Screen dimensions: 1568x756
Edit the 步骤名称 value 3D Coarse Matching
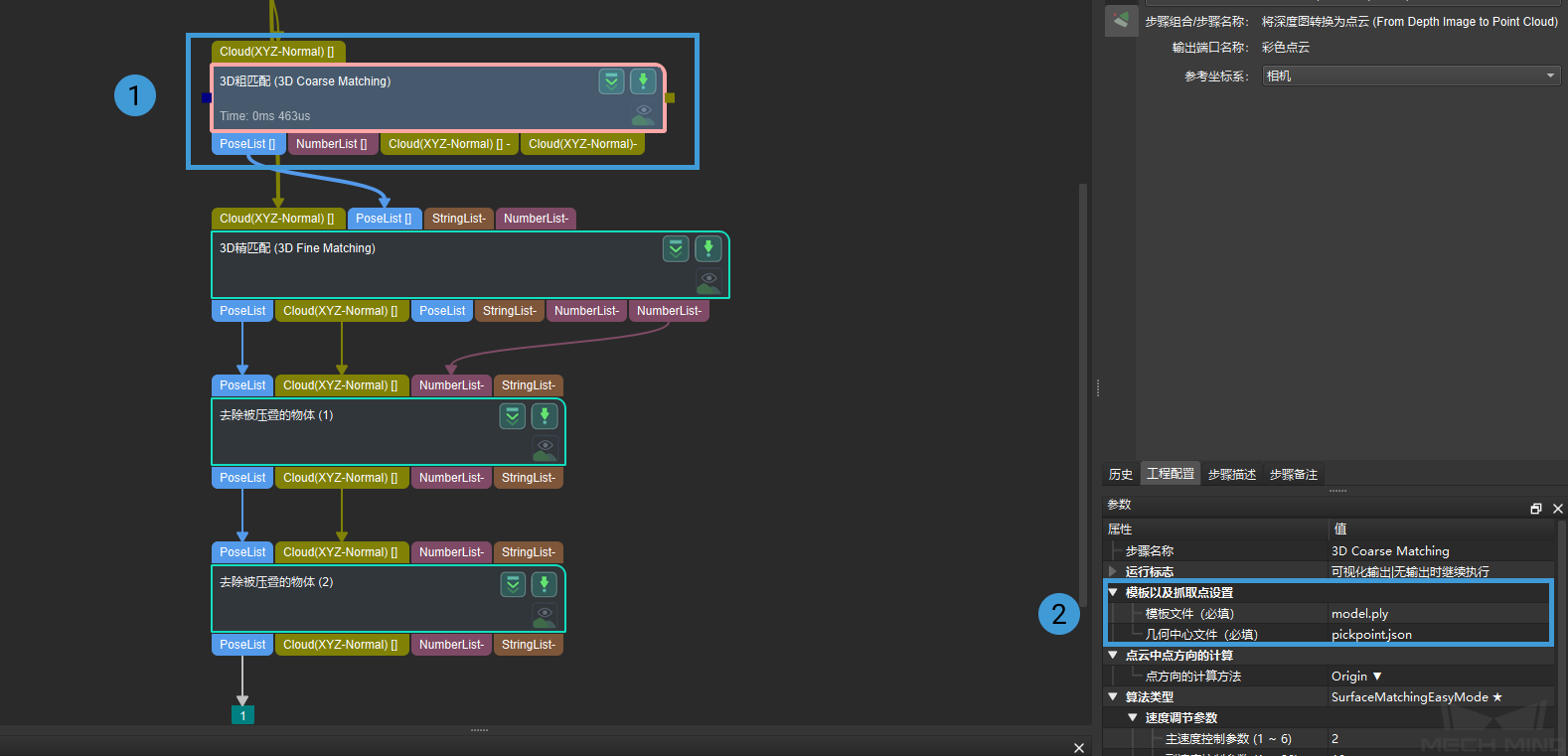click(x=1441, y=551)
